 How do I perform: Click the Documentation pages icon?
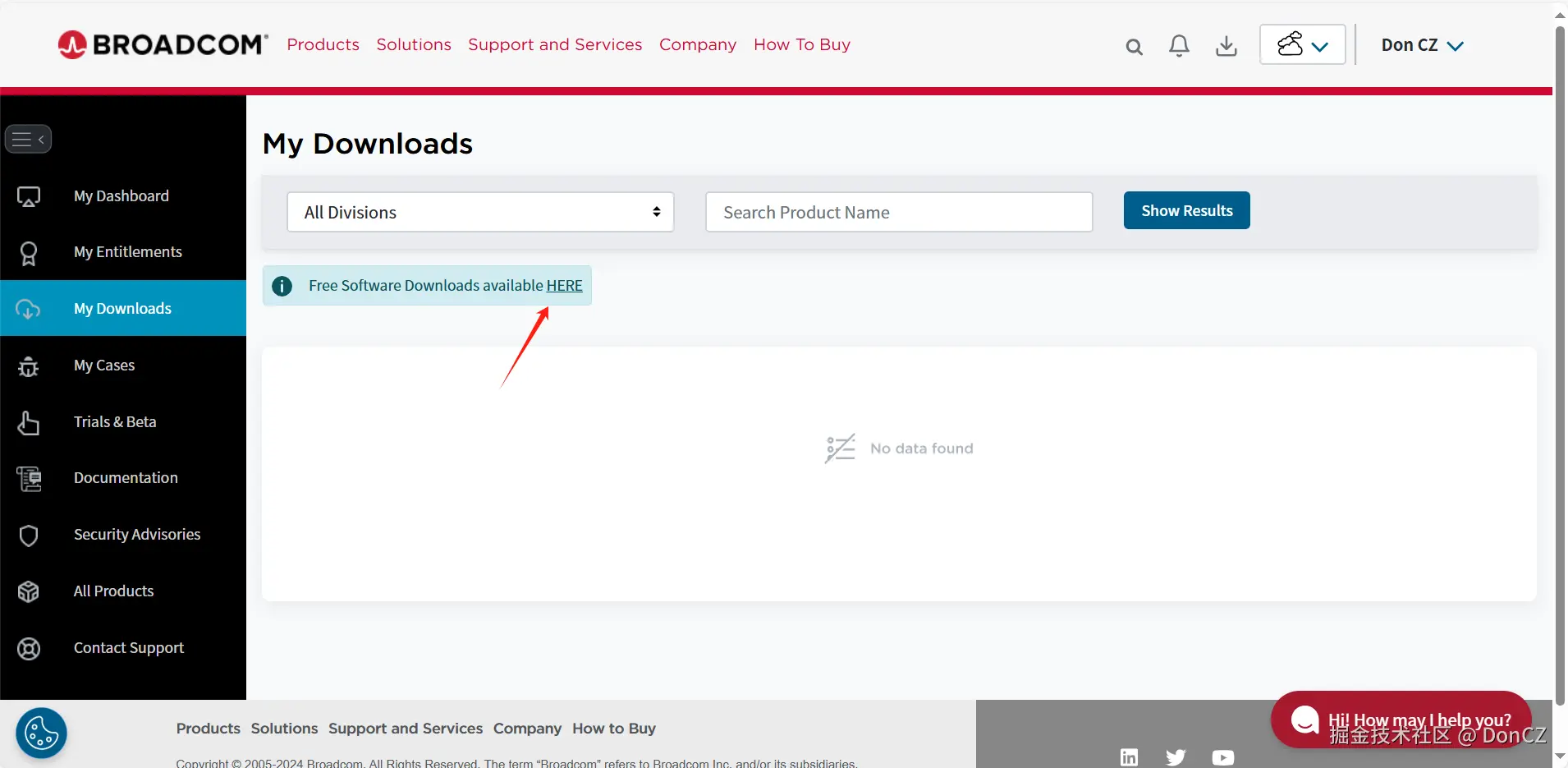pyautogui.click(x=29, y=479)
